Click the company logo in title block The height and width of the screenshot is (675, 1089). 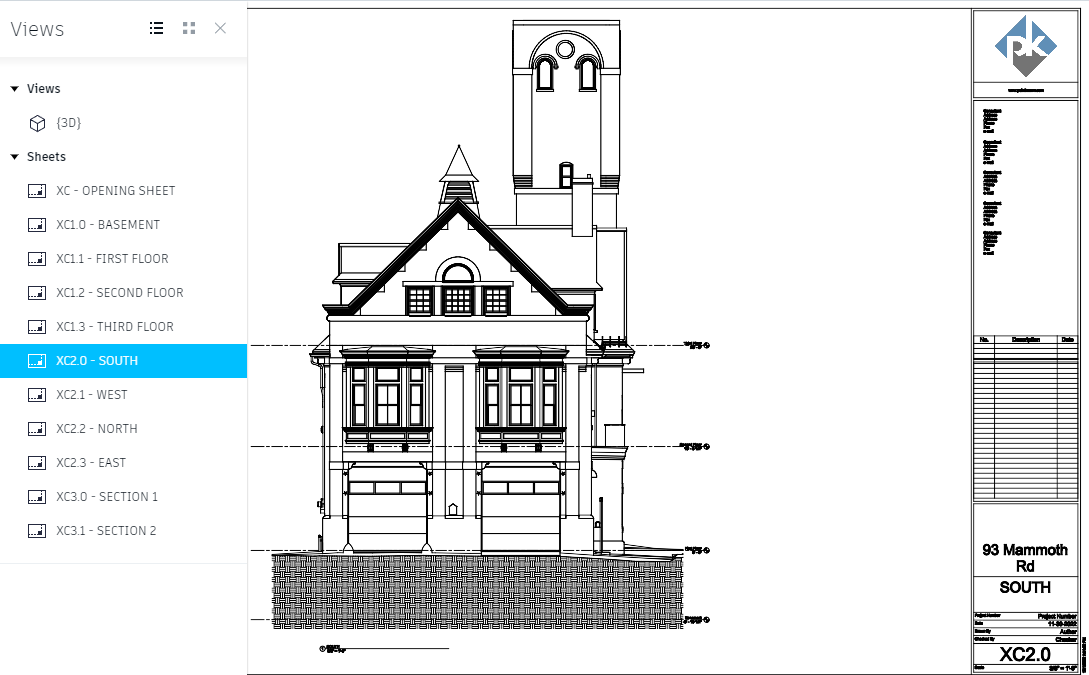[1026, 48]
